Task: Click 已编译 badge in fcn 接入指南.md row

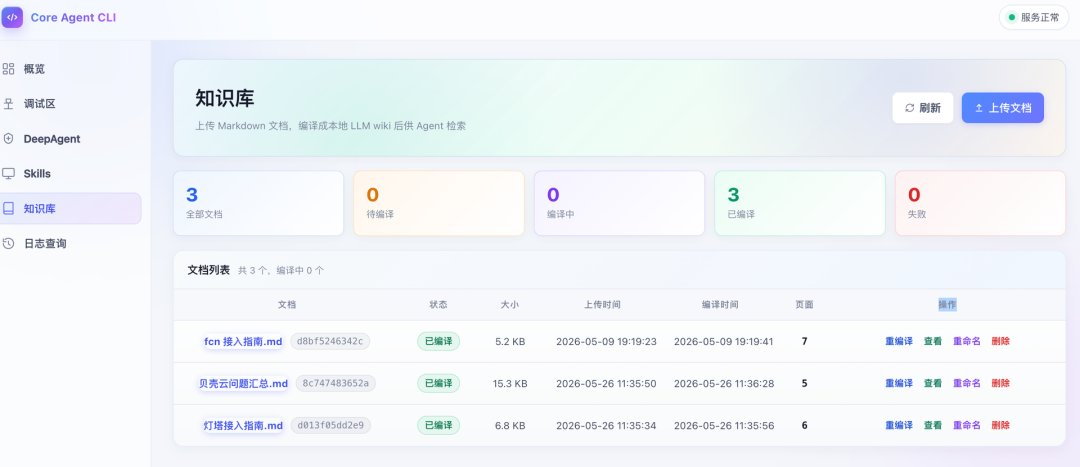Action: (x=438, y=341)
